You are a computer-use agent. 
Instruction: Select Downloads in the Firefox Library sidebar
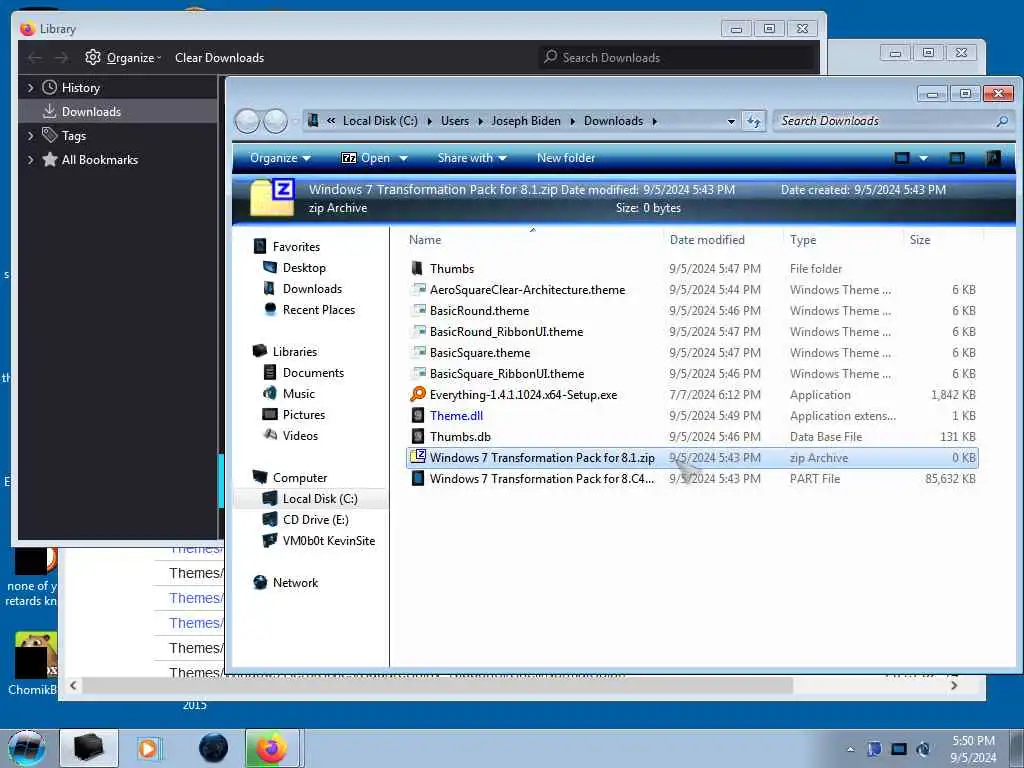91,112
